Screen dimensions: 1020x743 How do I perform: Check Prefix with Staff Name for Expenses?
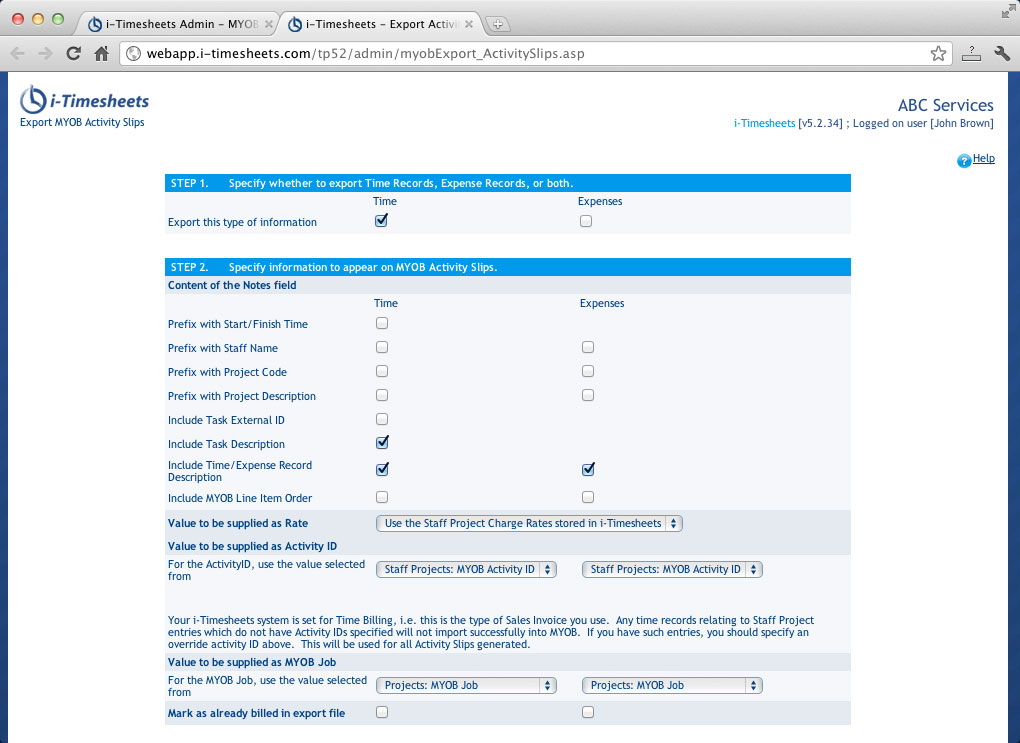point(588,347)
